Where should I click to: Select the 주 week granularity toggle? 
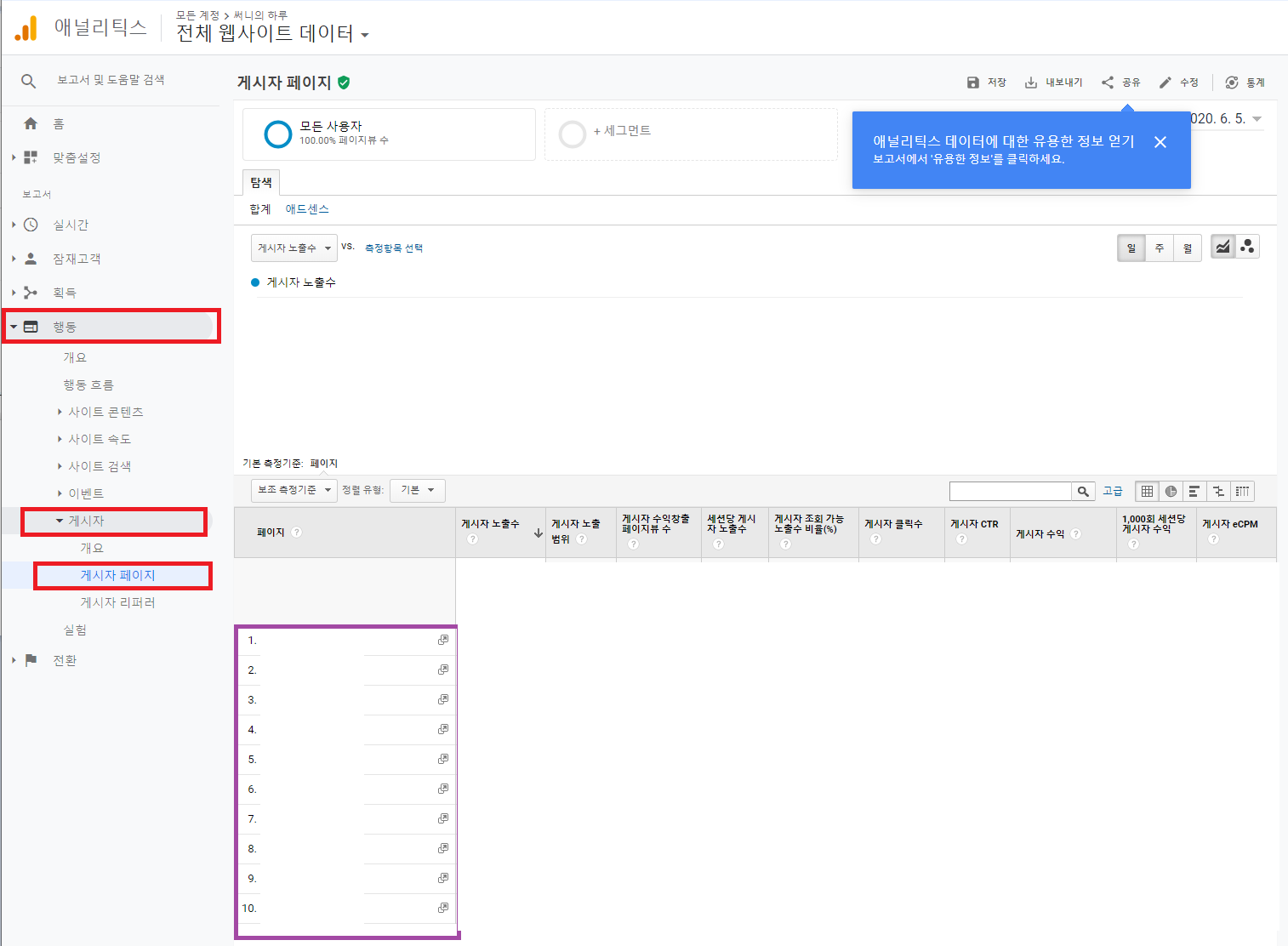1160,248
